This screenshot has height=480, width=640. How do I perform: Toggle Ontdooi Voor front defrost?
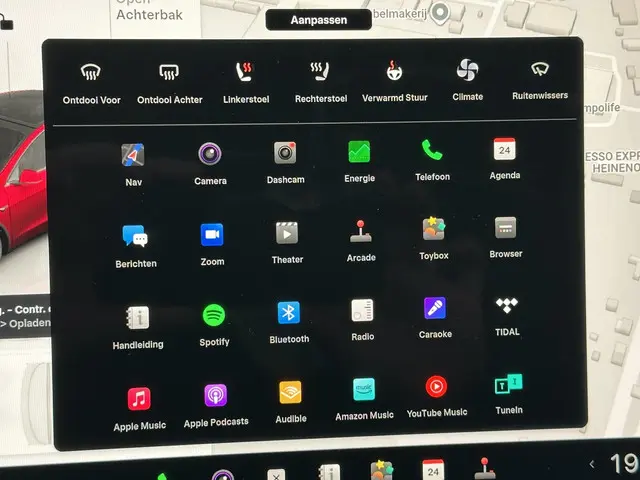click(x=91, y=73)
